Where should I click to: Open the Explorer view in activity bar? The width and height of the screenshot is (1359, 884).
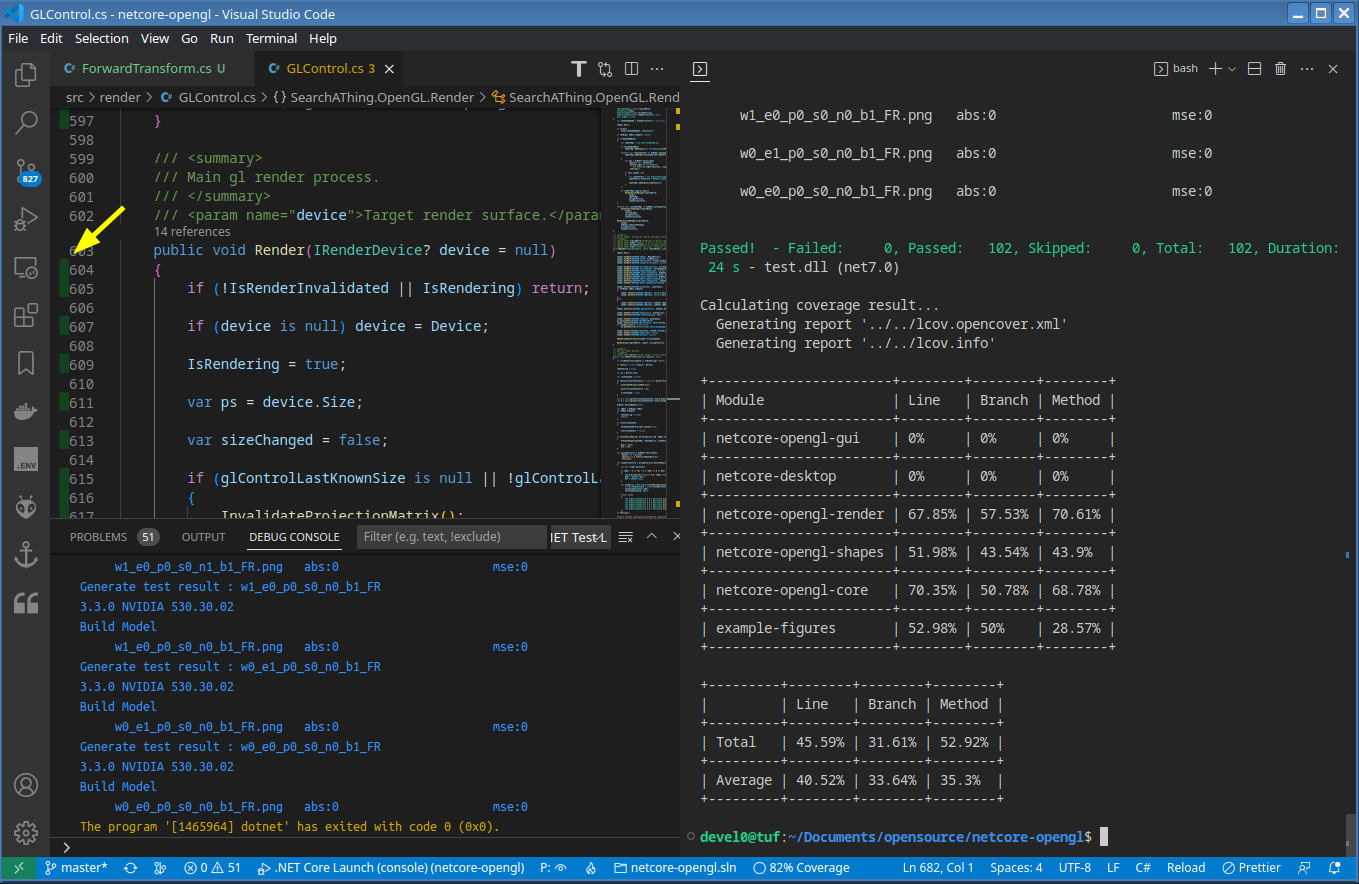point(26,74)
